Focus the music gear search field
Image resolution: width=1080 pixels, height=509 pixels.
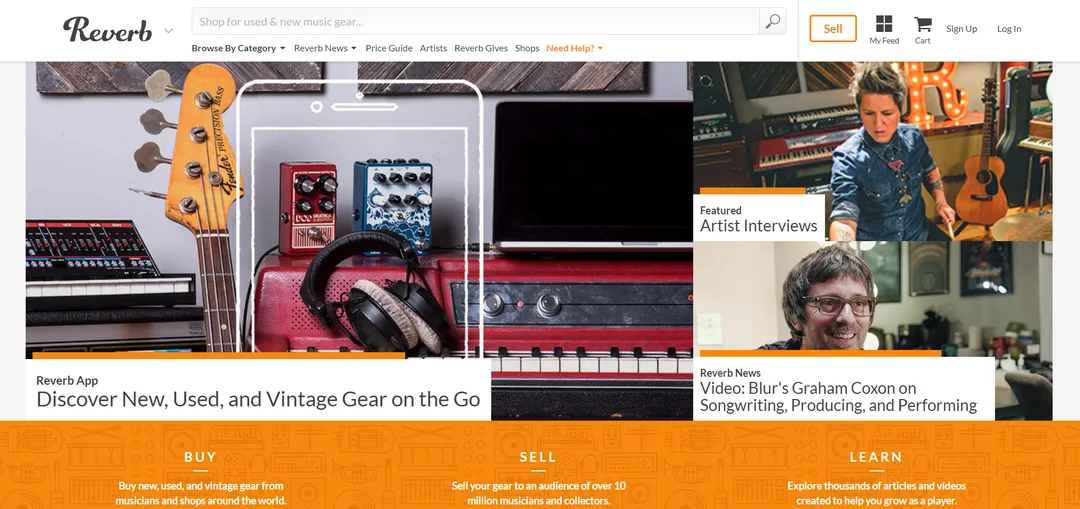(x=475, y=21)
